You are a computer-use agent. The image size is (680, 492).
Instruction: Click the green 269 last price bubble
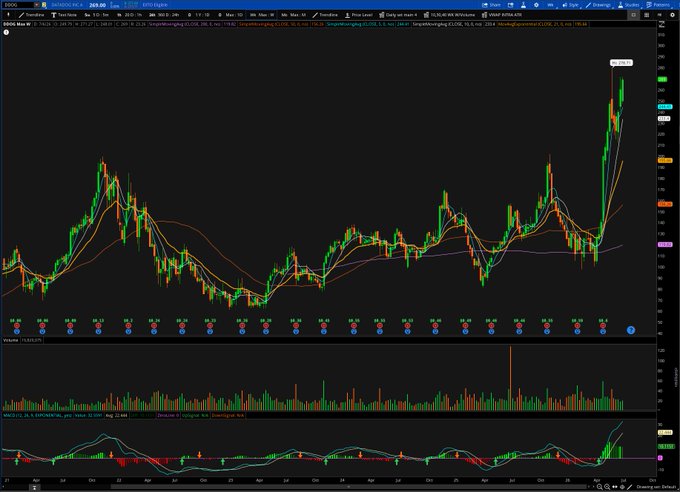[663, 79]
